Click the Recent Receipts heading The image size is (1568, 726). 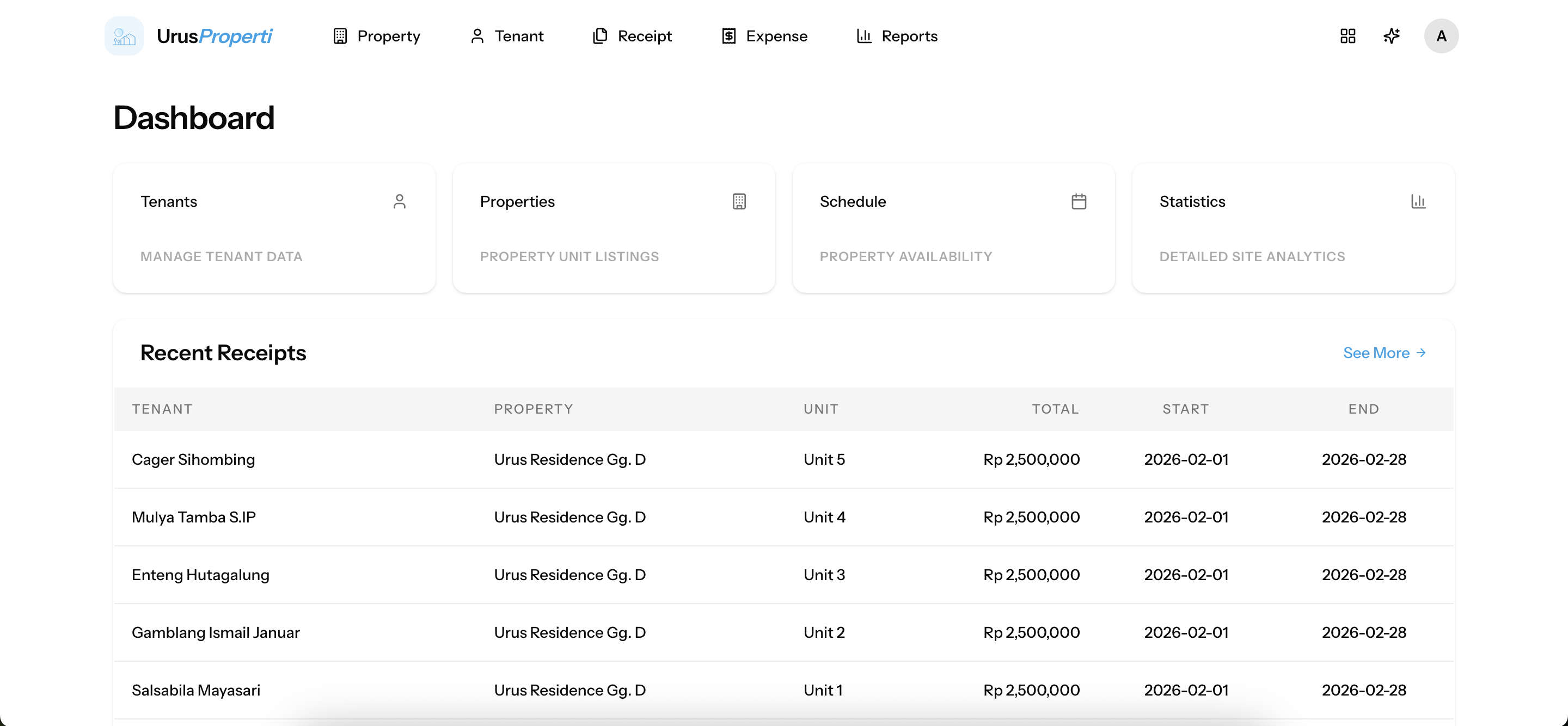tap(223, 353)
